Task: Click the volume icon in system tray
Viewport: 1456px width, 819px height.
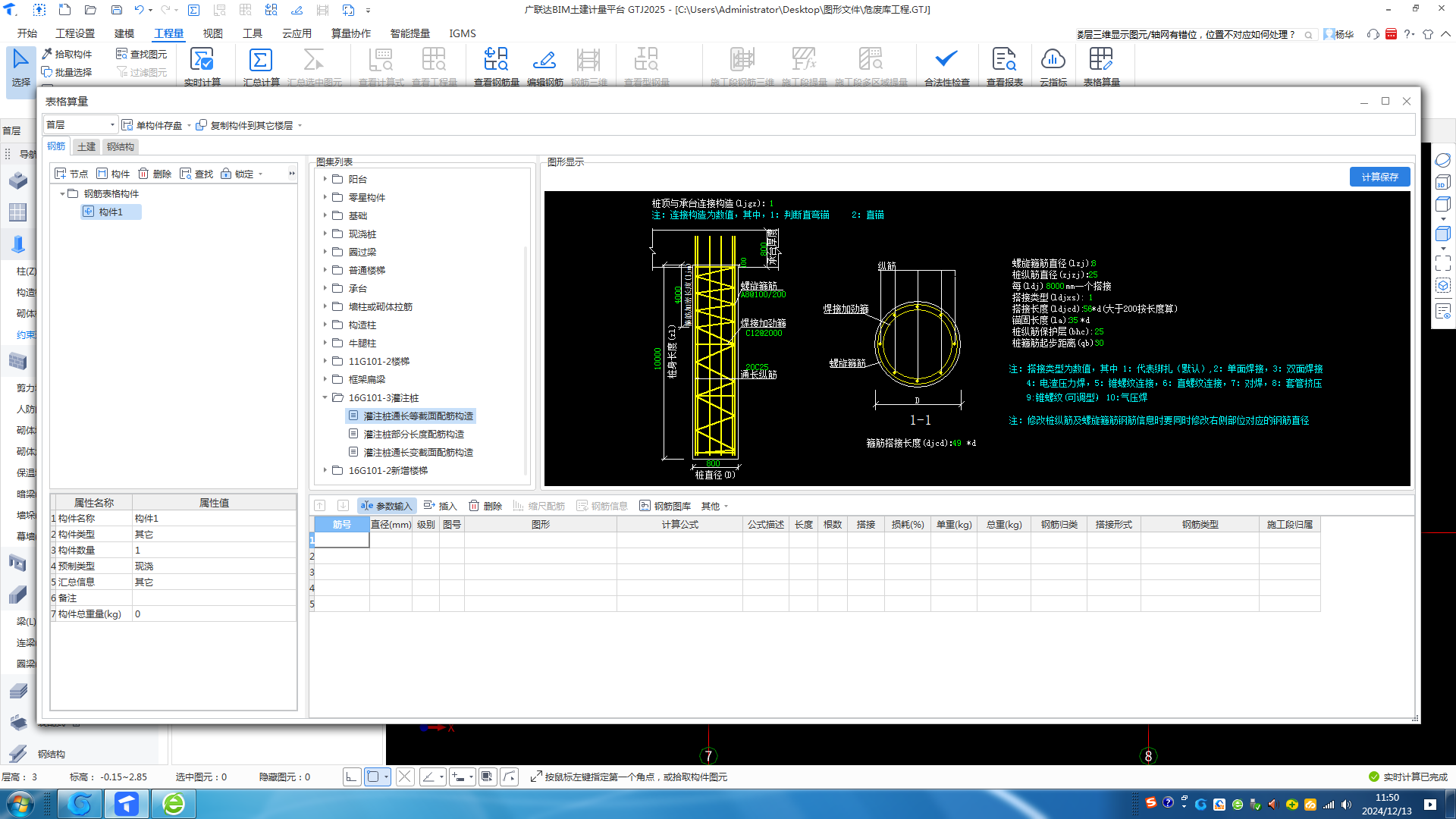Action: click(x=1346, y=805)
